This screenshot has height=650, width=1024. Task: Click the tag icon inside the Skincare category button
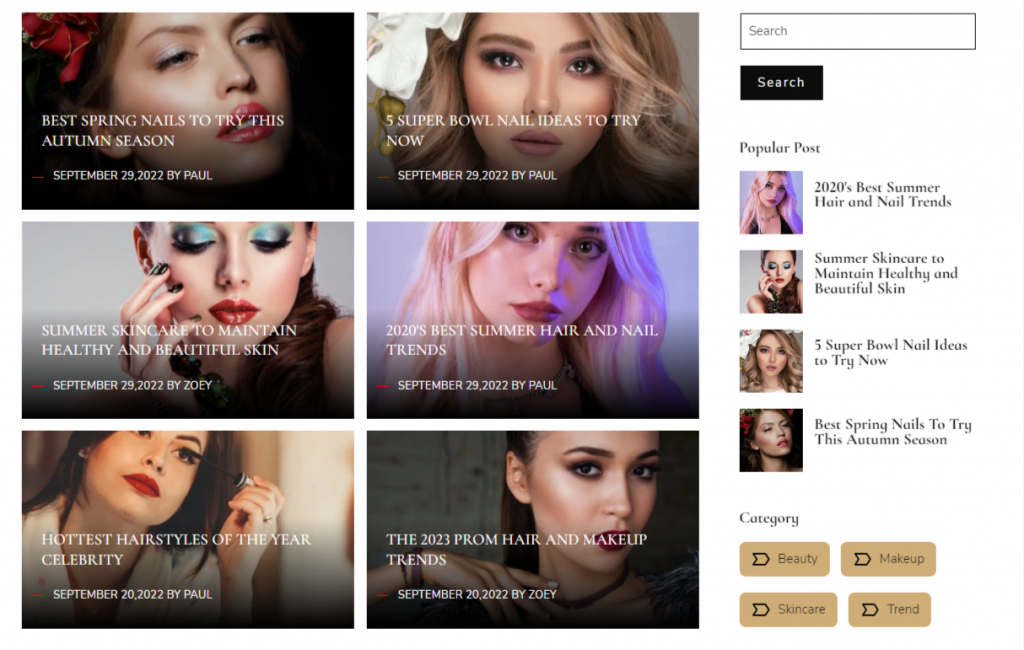(x=758, y=609)
